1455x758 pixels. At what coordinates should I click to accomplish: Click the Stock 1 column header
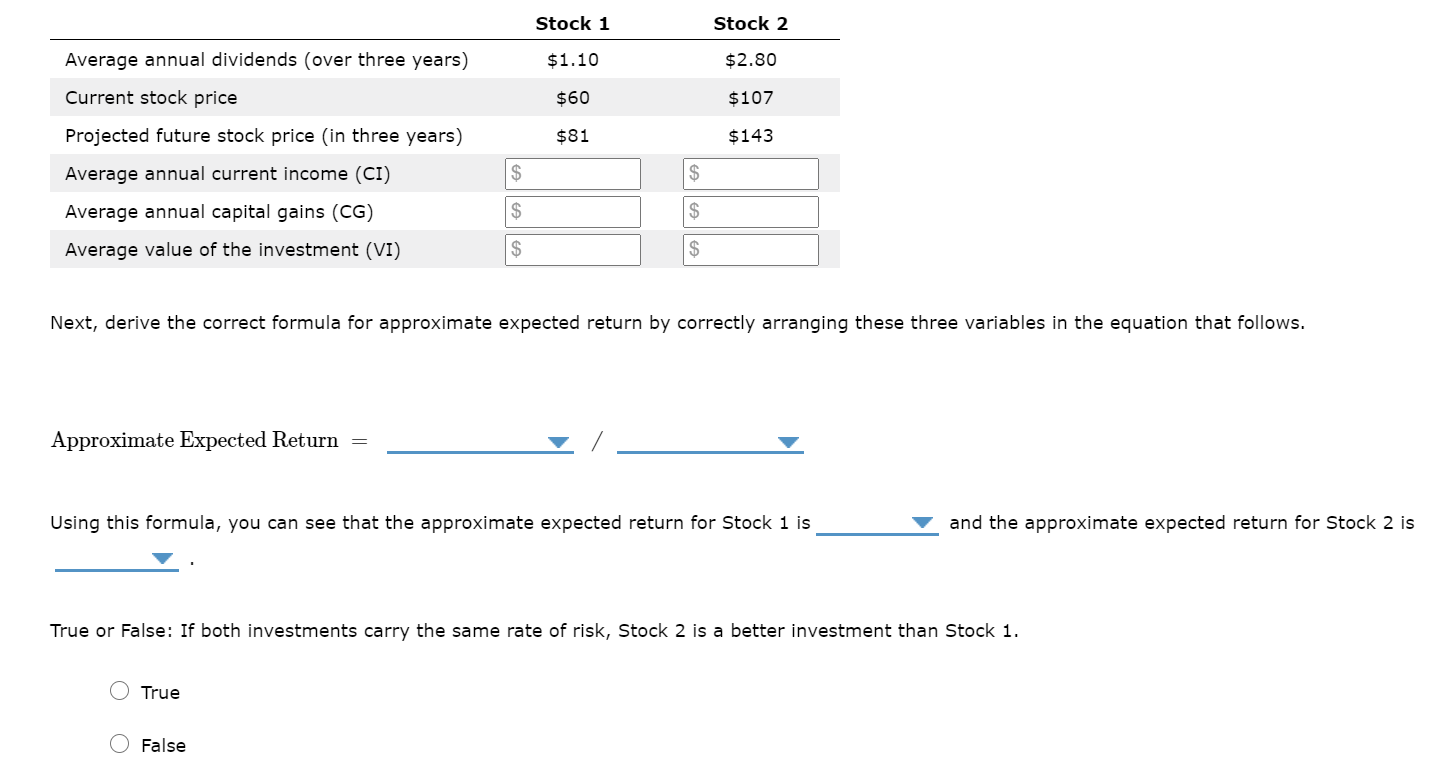click(x=572, y=22)
